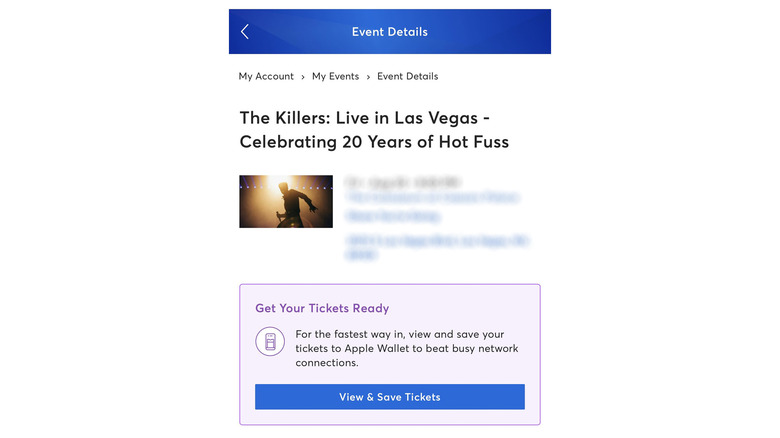This screenshot has width=780, height=438.
Task: Select Event Details breadcrumb item
Action: (x=407, y=76)
